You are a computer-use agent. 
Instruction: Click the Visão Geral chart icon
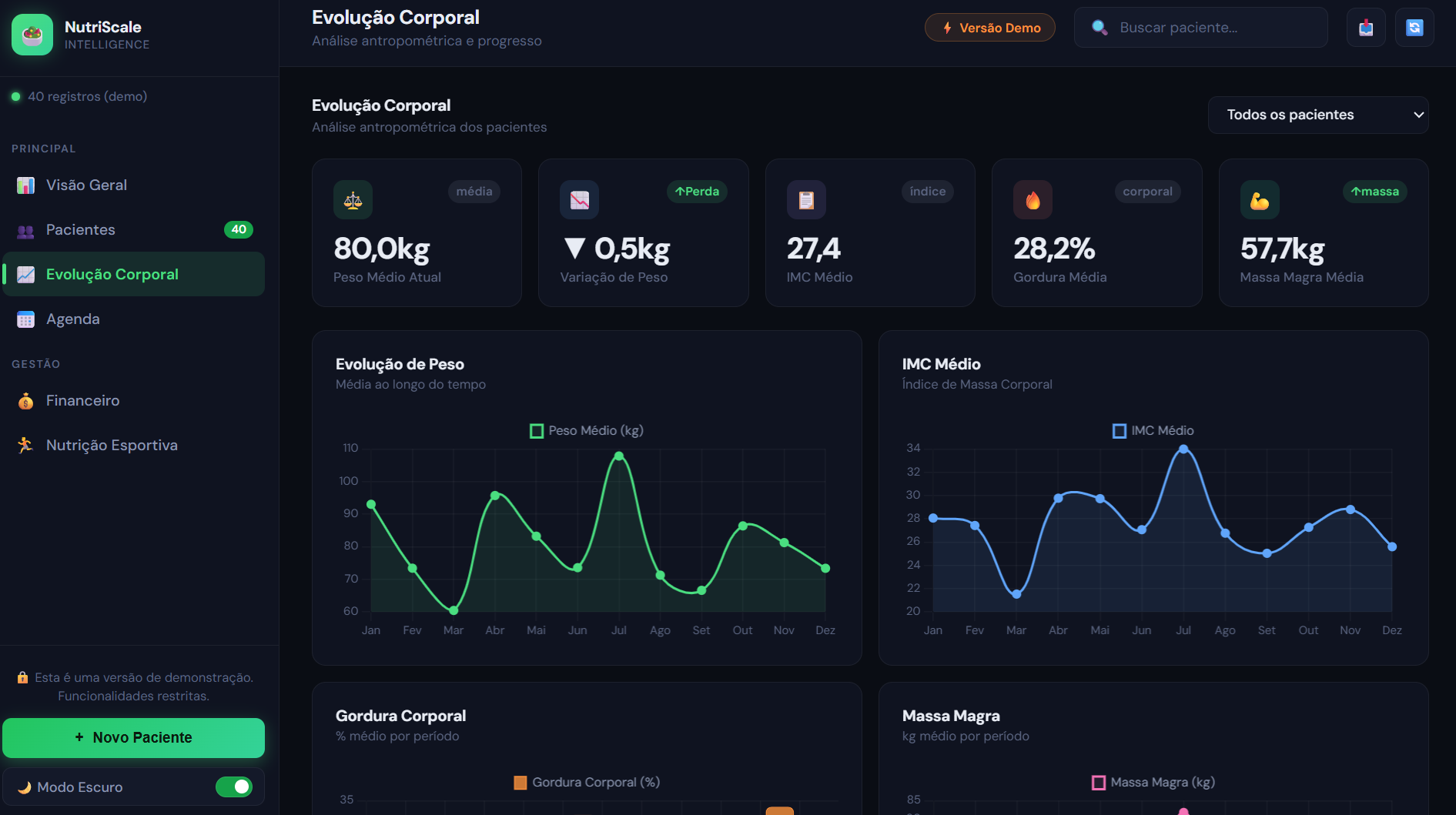[25, 185]
